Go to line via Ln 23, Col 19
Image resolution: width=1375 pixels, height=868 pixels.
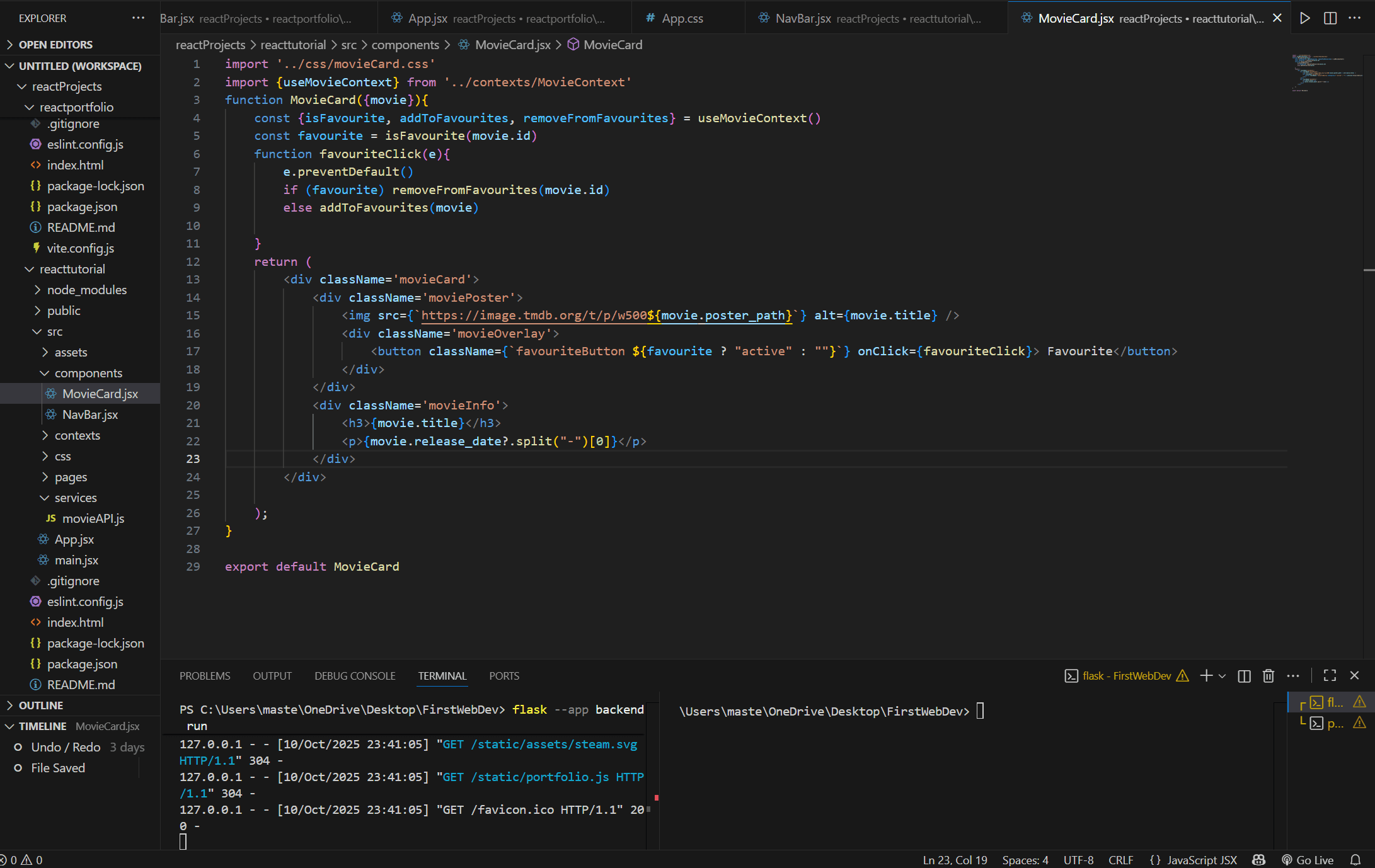click(955, 860)
